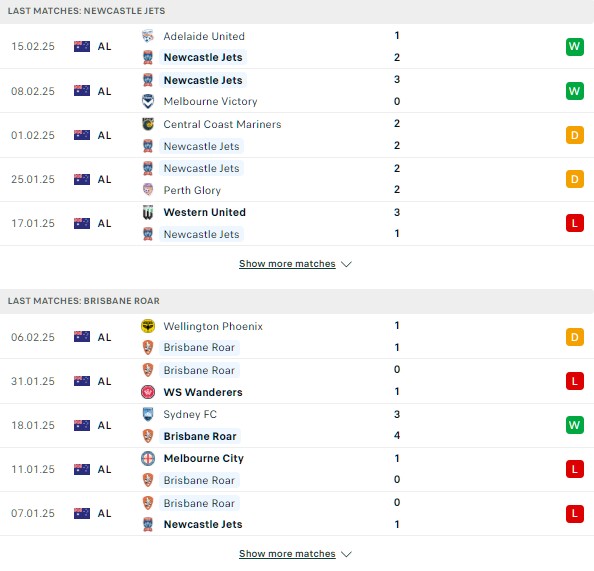Open Brisbane Roar name in 11.01.25 match

pos(199,480)
